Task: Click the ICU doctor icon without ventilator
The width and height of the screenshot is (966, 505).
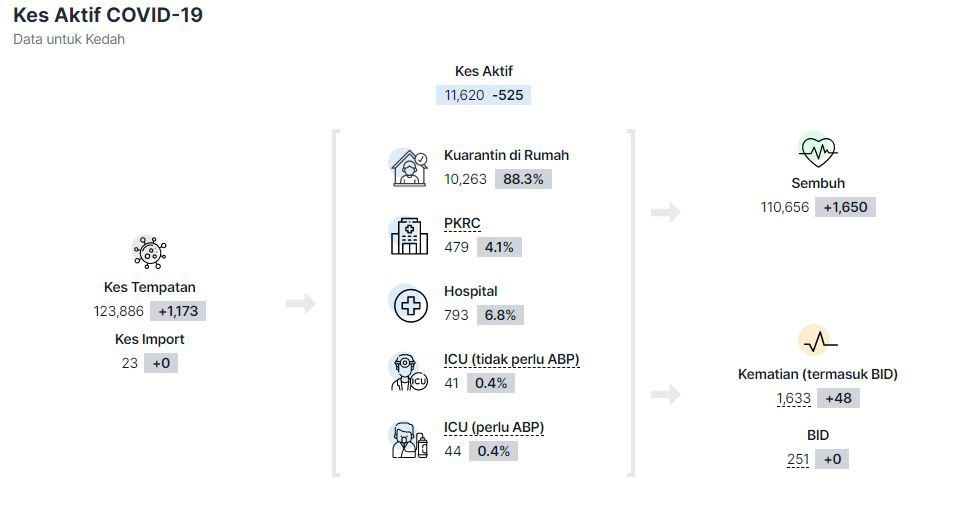Action: pyautogui.click(x=409, y=372)
